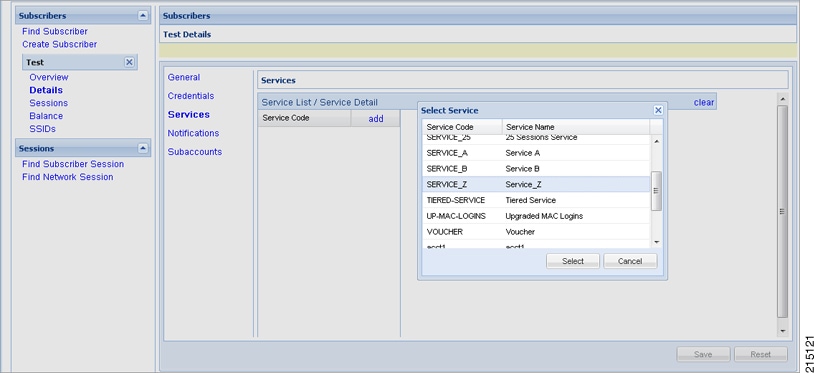Image resolution: width=814 pixels, height=373 pixels.
Task: Open Find Network Session
Action: point(67,177)
